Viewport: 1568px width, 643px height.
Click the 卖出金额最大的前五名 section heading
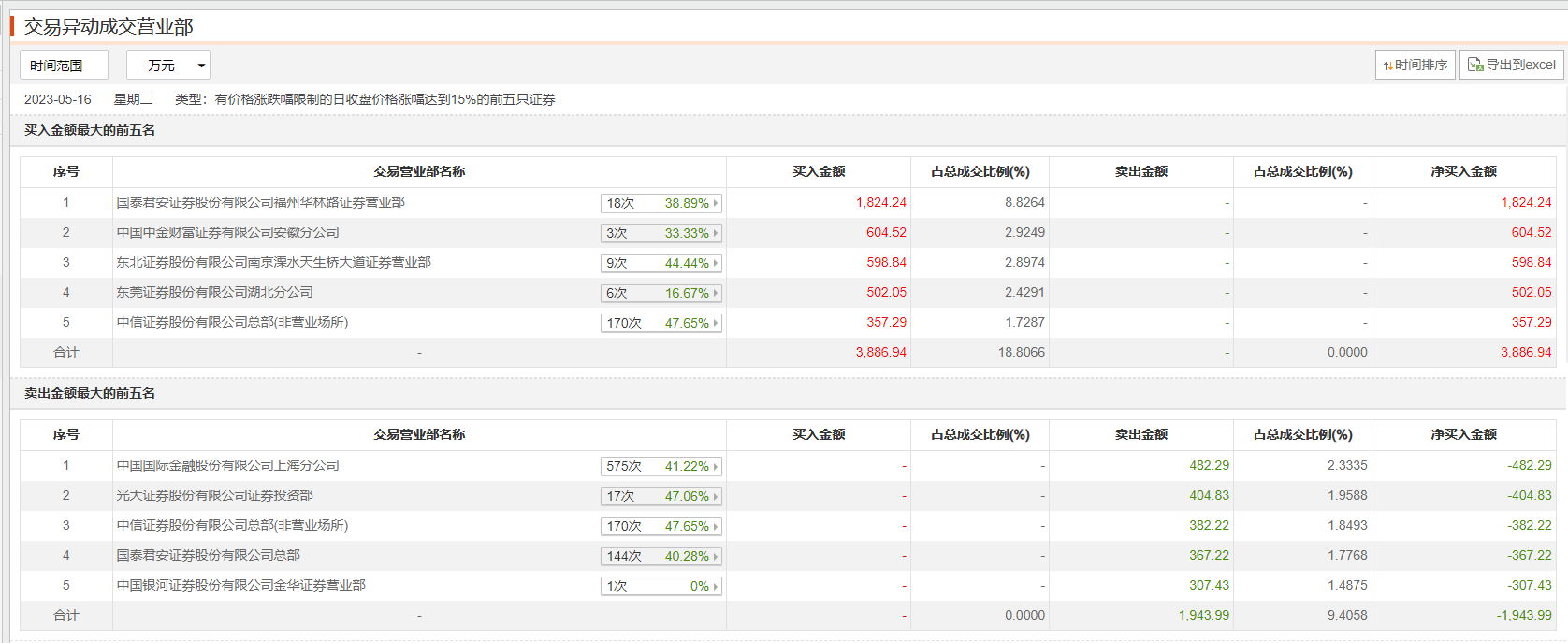[x=90, y=393]
